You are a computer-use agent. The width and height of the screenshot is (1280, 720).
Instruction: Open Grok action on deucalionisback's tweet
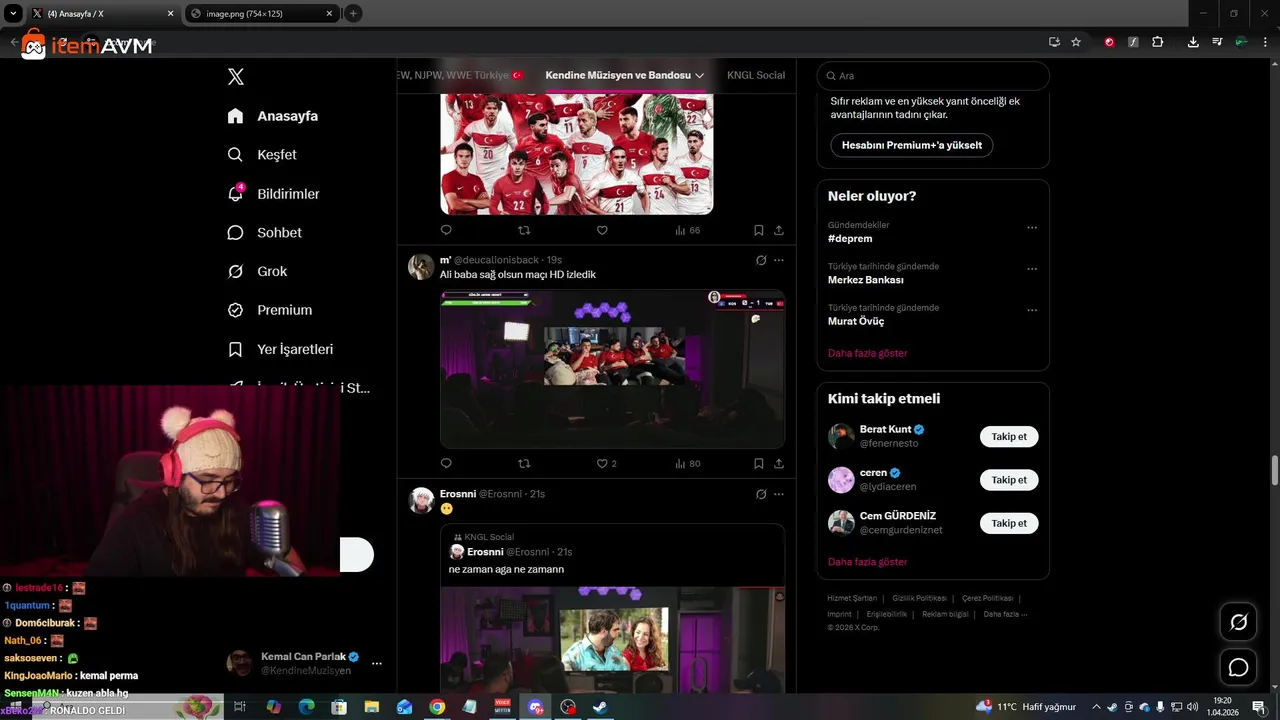761,260
